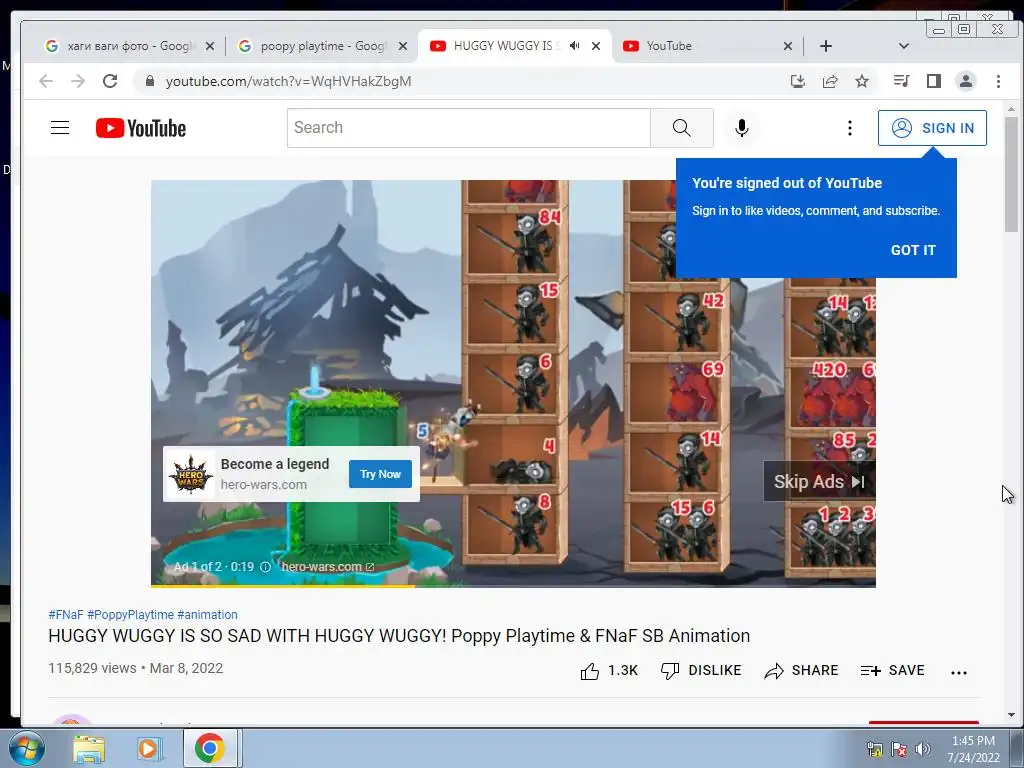Close the HUGGY WUGGY tab

pos(596,46)
